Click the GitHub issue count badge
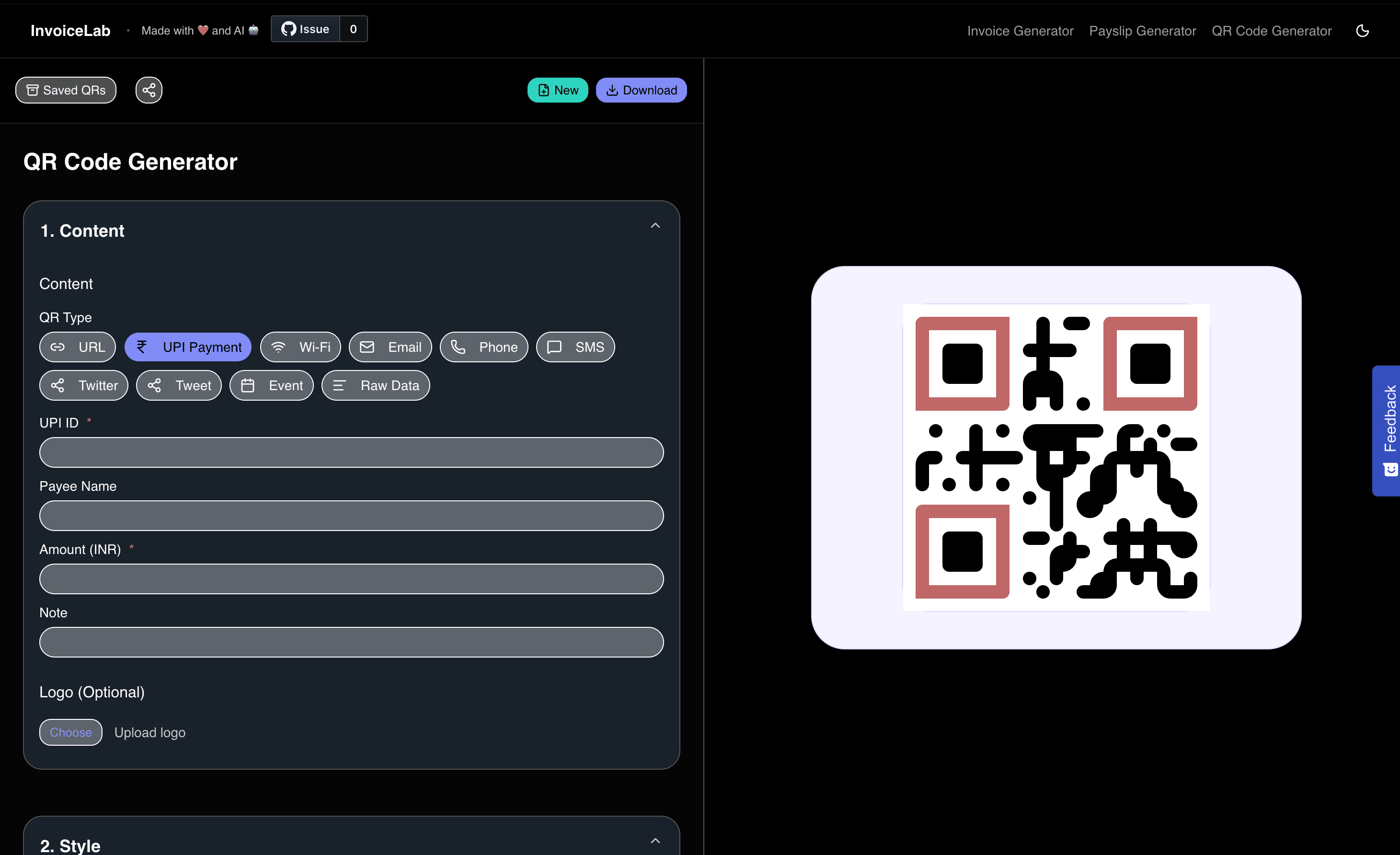Viewport: 1400px width, 855px height. pos(354,29)
